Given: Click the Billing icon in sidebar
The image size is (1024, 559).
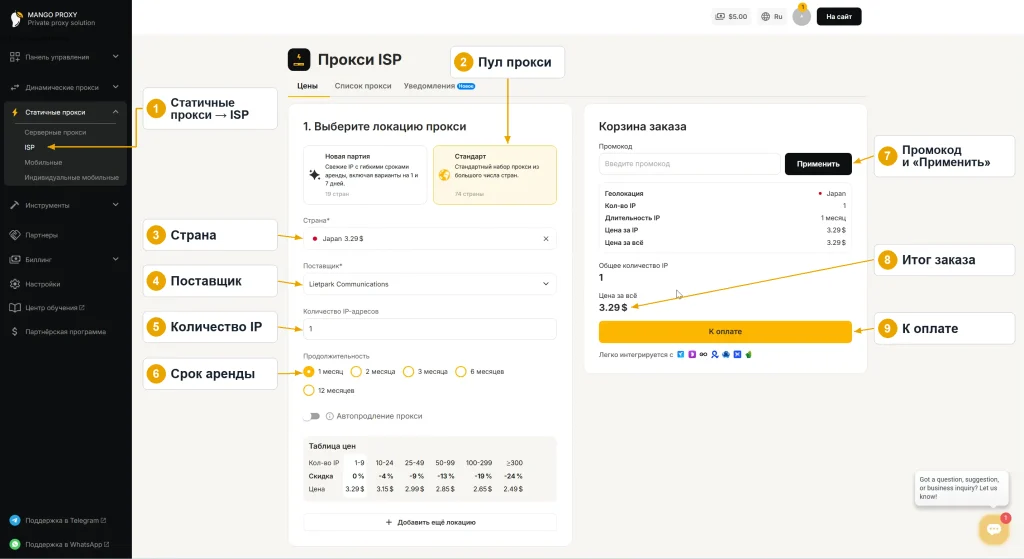Looking at the screenshot, I should point(15,259).
